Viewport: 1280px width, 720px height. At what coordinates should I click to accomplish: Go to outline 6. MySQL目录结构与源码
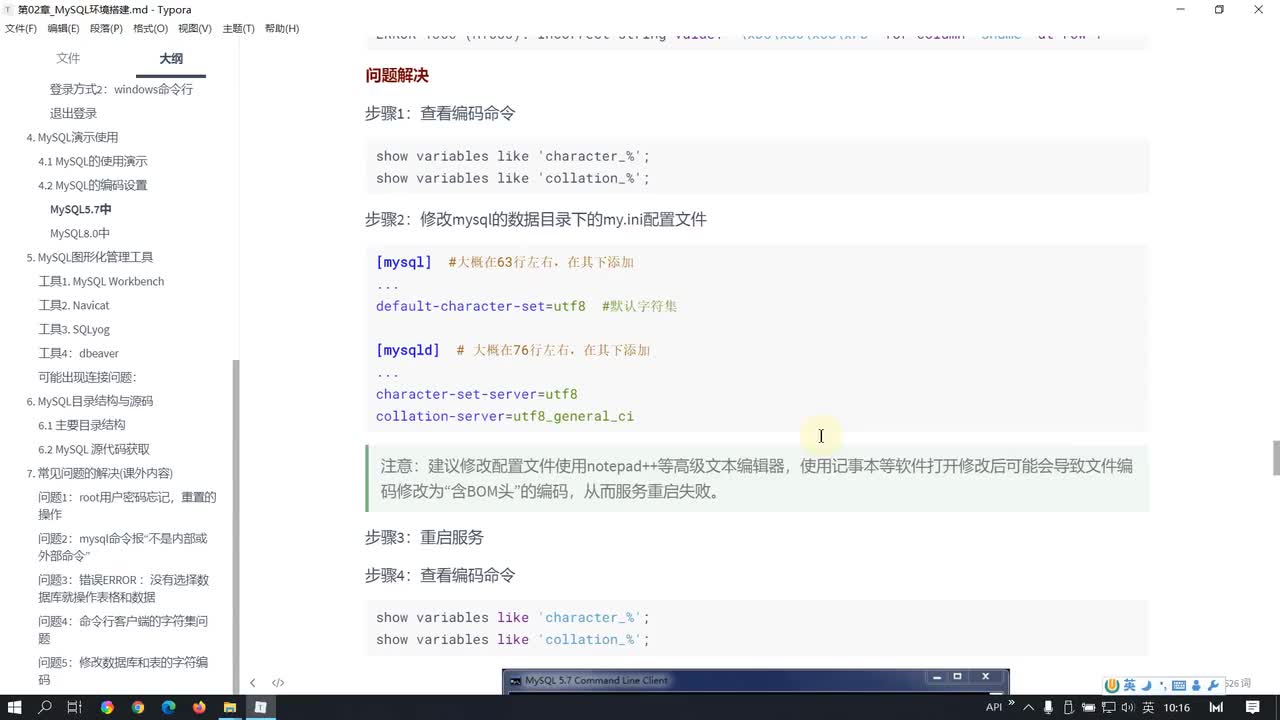[90, 401]
